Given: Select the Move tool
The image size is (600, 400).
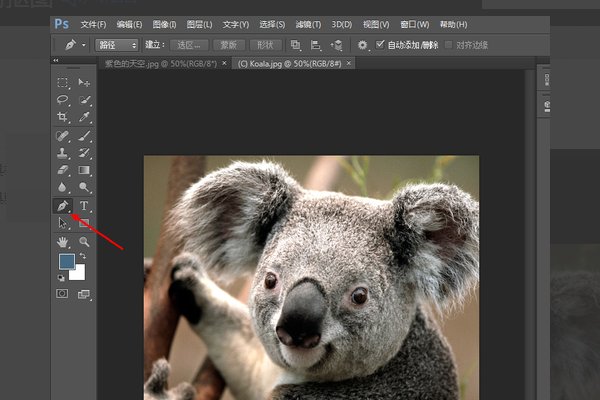Looking at the screenshot, I should pyautogui.click(x=84, y=82).
